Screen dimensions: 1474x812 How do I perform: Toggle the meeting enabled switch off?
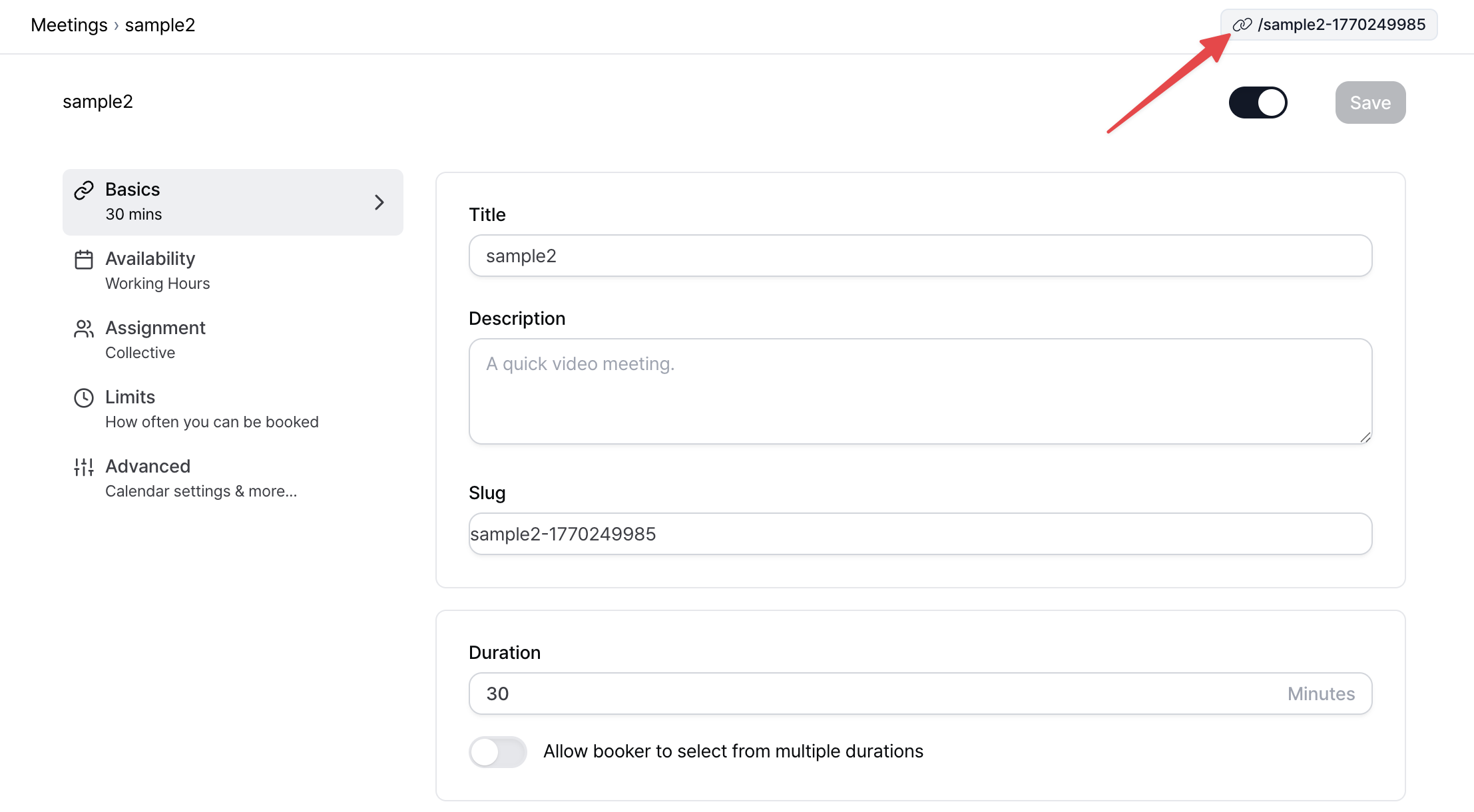1258,102
